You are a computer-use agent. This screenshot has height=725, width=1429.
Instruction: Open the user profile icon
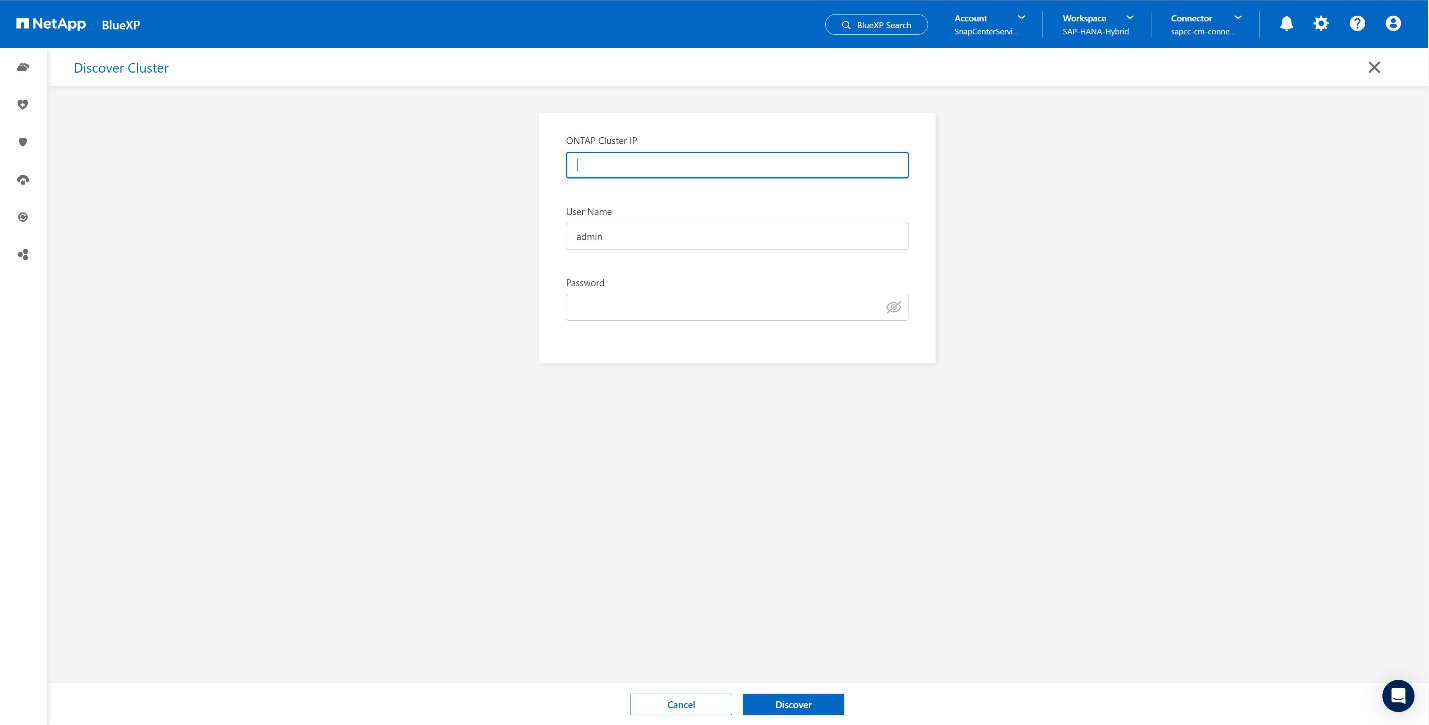(x=1393, y=23)
